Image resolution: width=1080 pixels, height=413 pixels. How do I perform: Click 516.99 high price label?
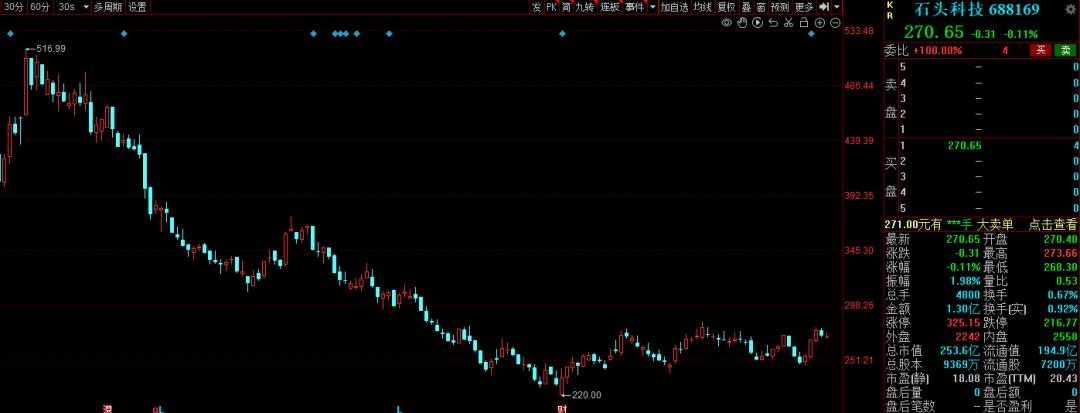pos(50,48)
